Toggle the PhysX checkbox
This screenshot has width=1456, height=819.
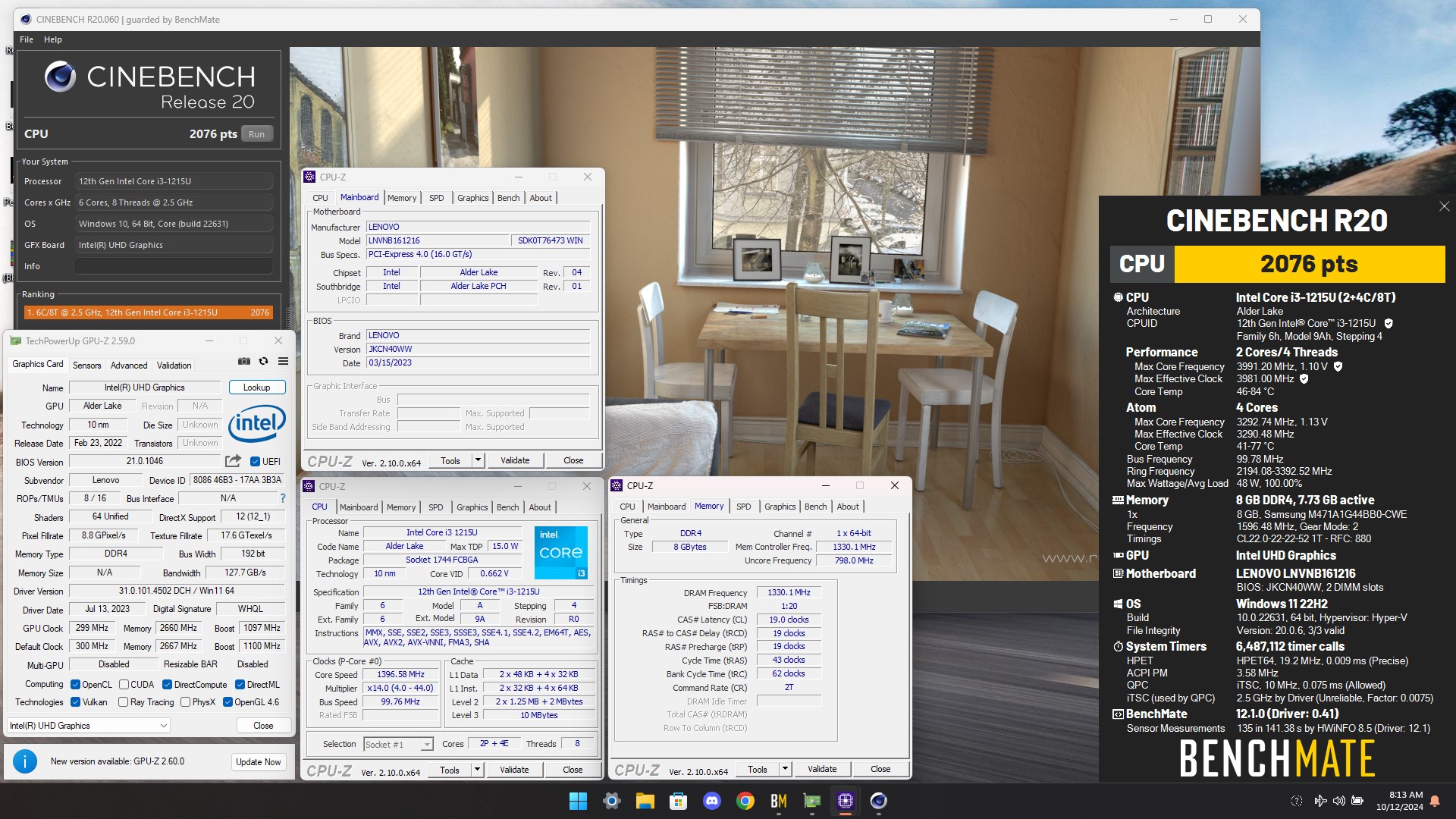185,702
